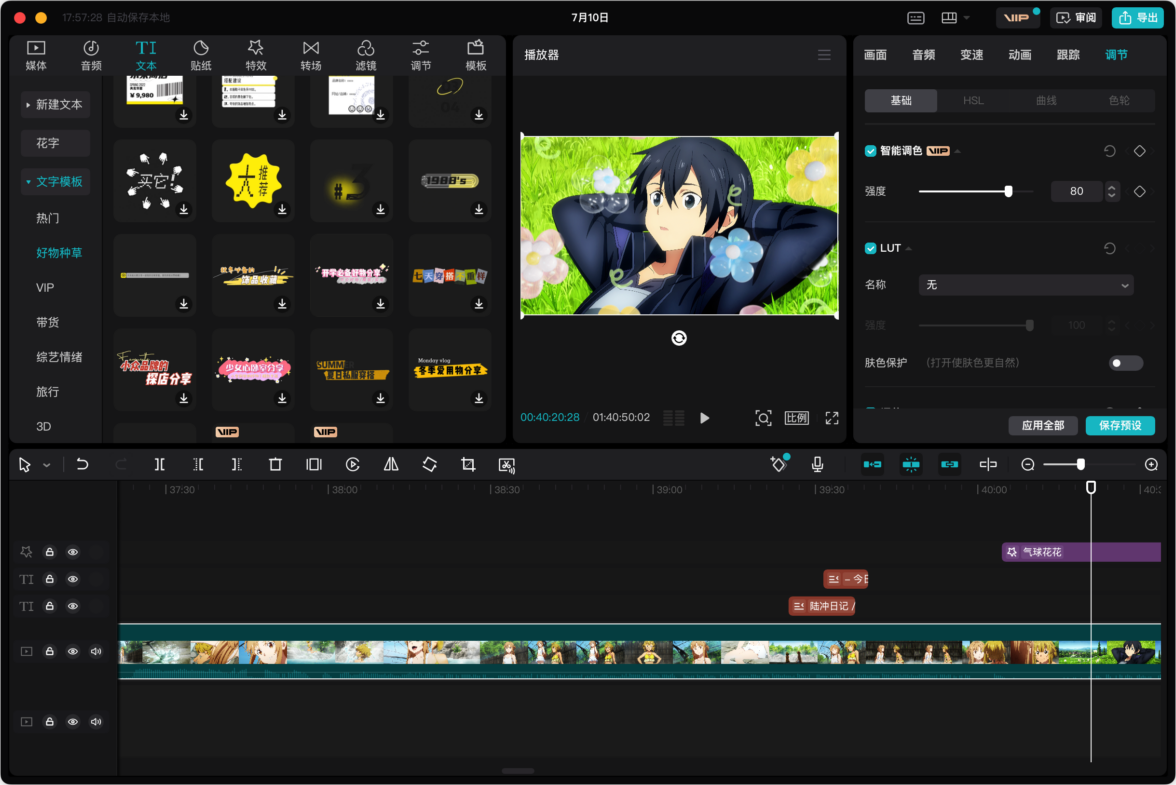Select the 带货 template category
The width and height of the screenshot is (1176, 785).
pyautogui.click(x=47, y=322)
